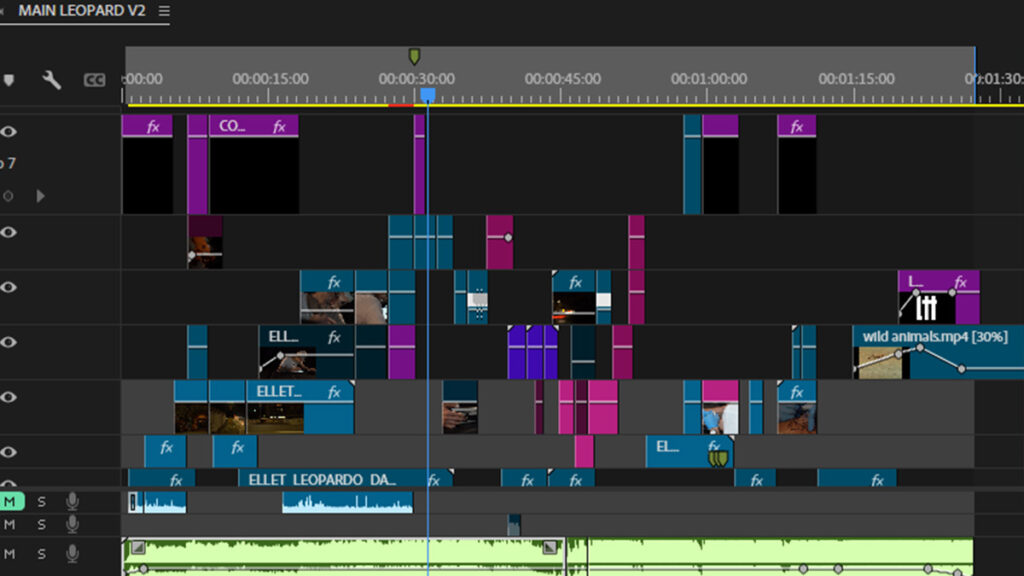The width and height of the screenshot is (1024, 576).
Task: Unmute the first audio track (green M)
Action: (10, 501)
